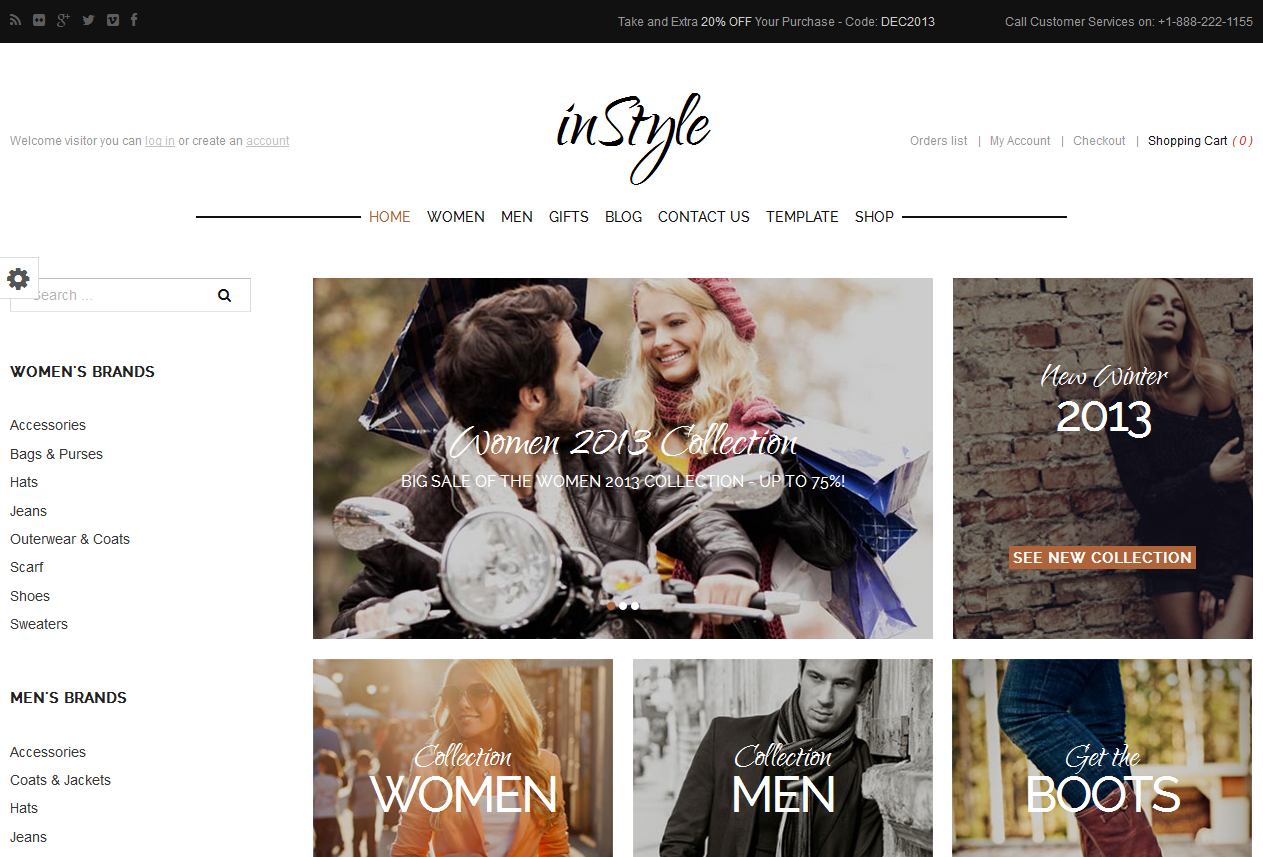Click the Flickr social icon
Image resolution: width=1263 pixels, height=857 pixels.
[39, 20]
